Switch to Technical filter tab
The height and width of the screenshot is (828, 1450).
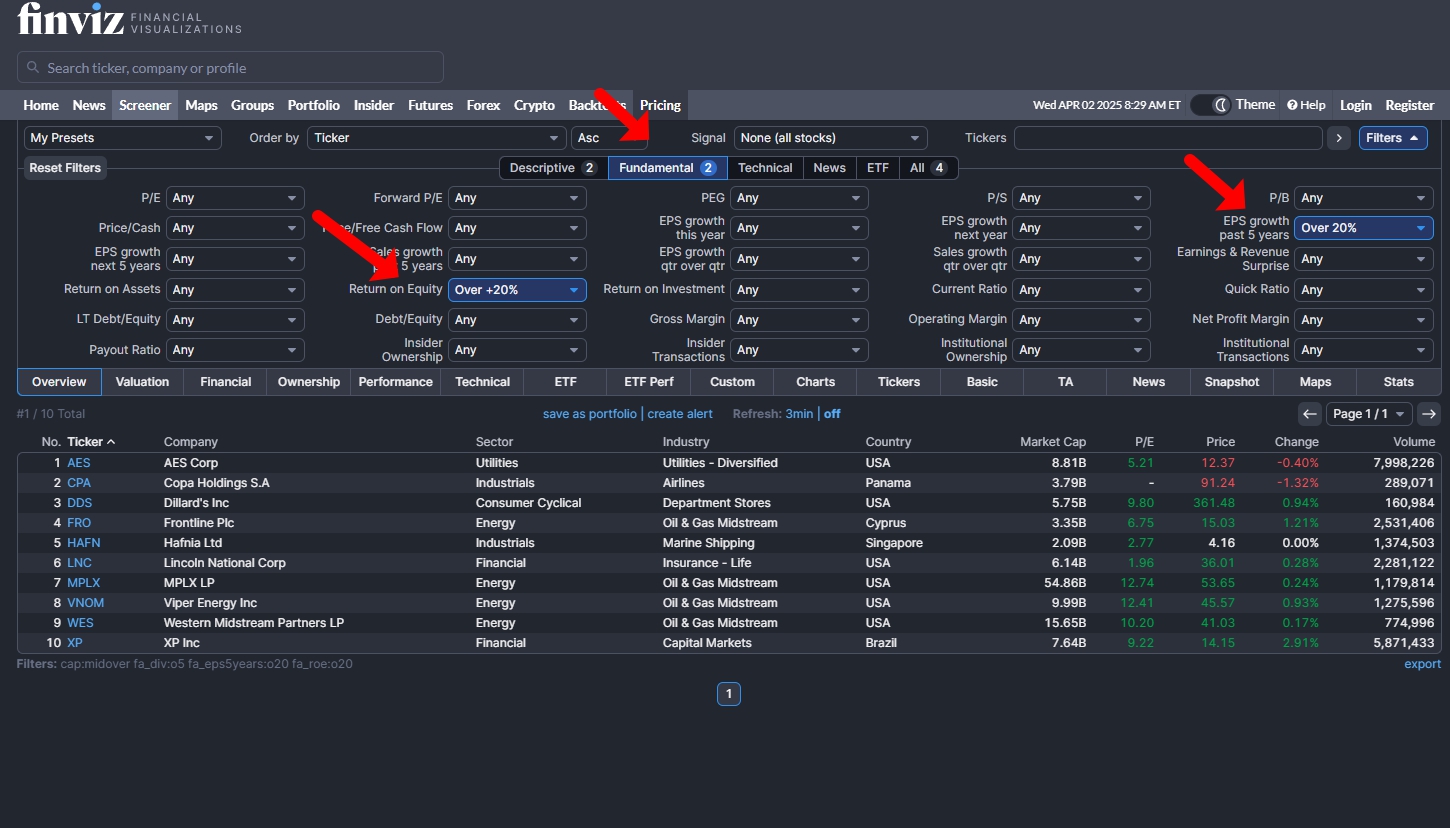point(765,168)
